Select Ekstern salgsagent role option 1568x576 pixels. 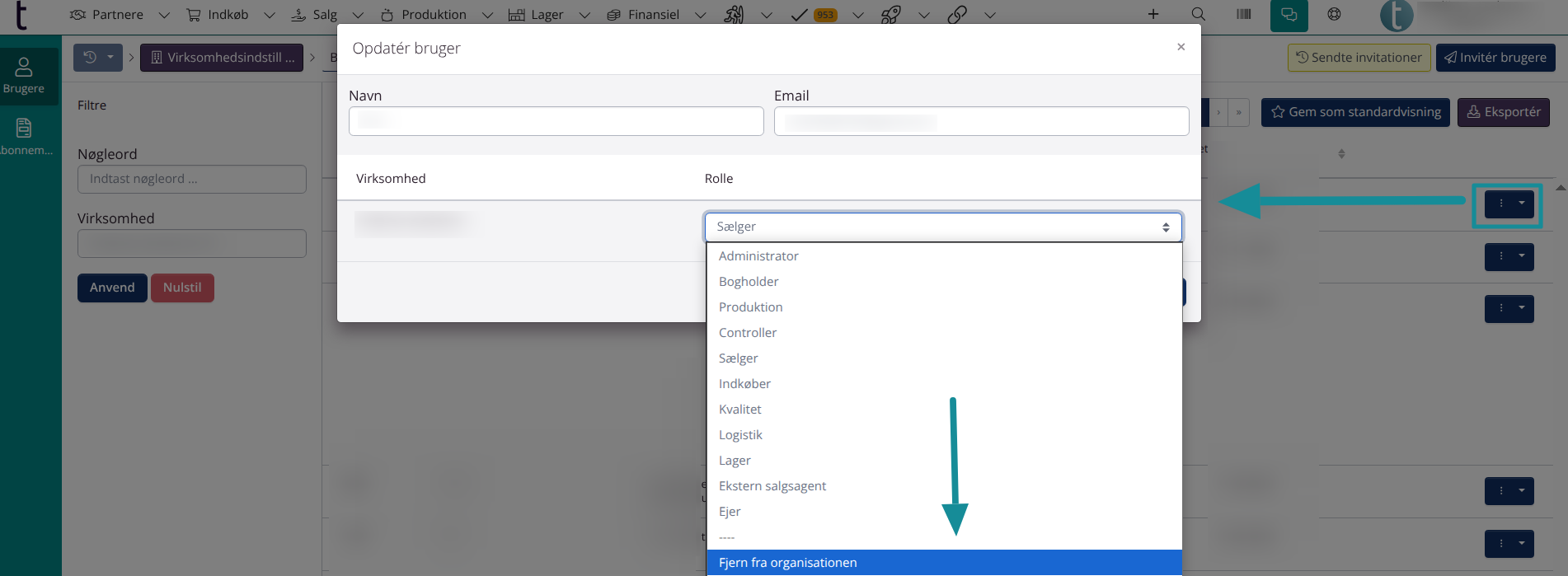(772, 486)
